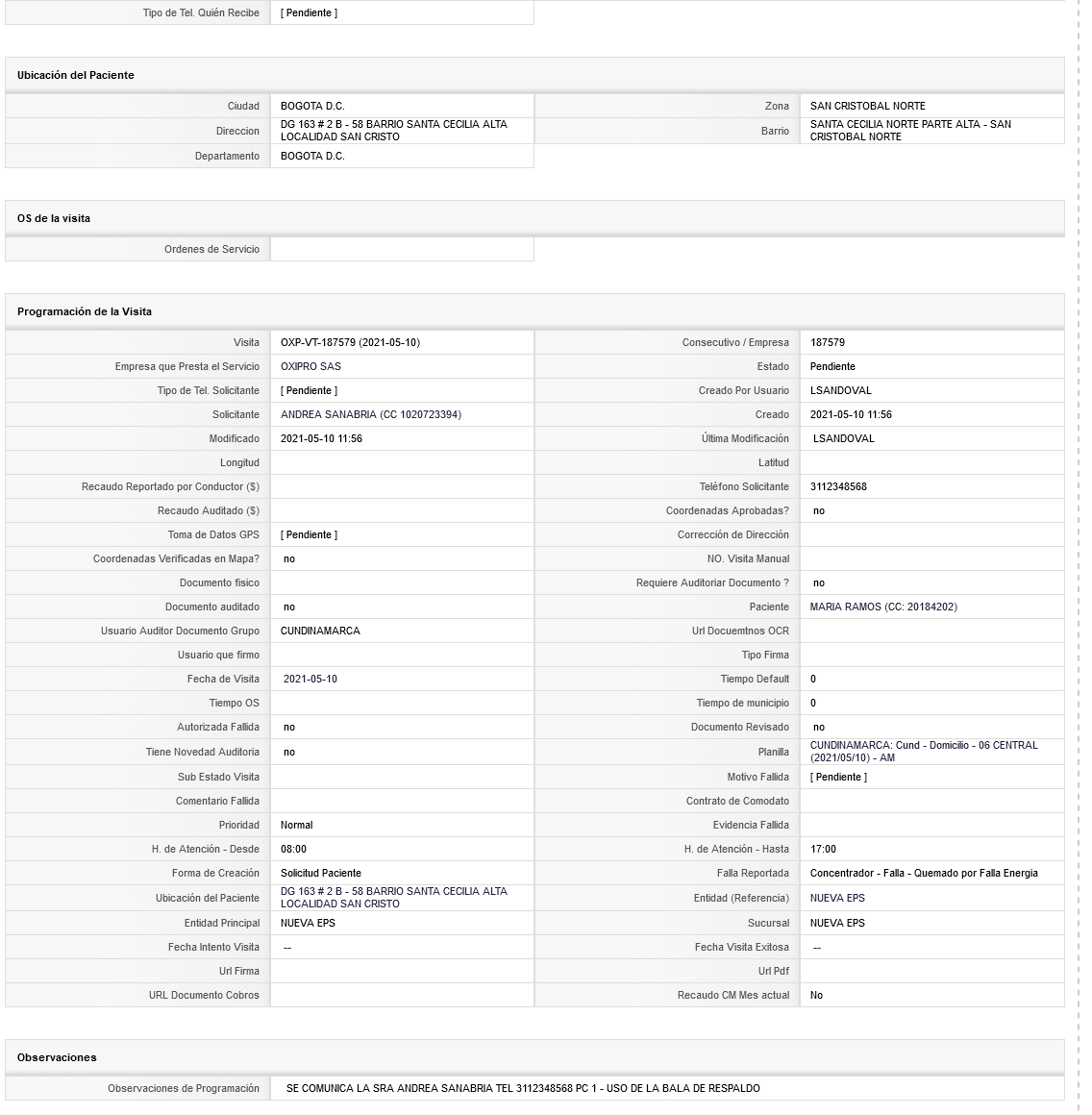The image size is (1092, 1115).
Task: Open the OXIPRO SAS company link
Action: 310,367
